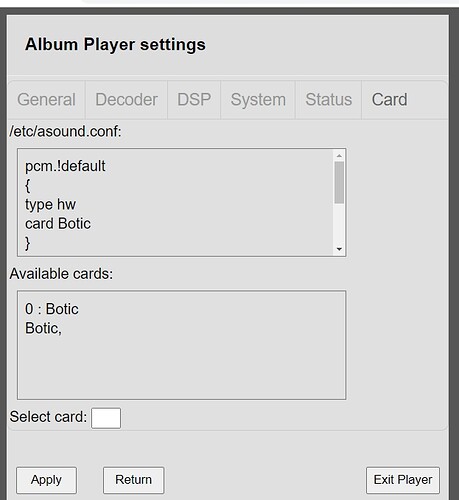Click the Return button
459x500 pixels.
click(133, 480)
